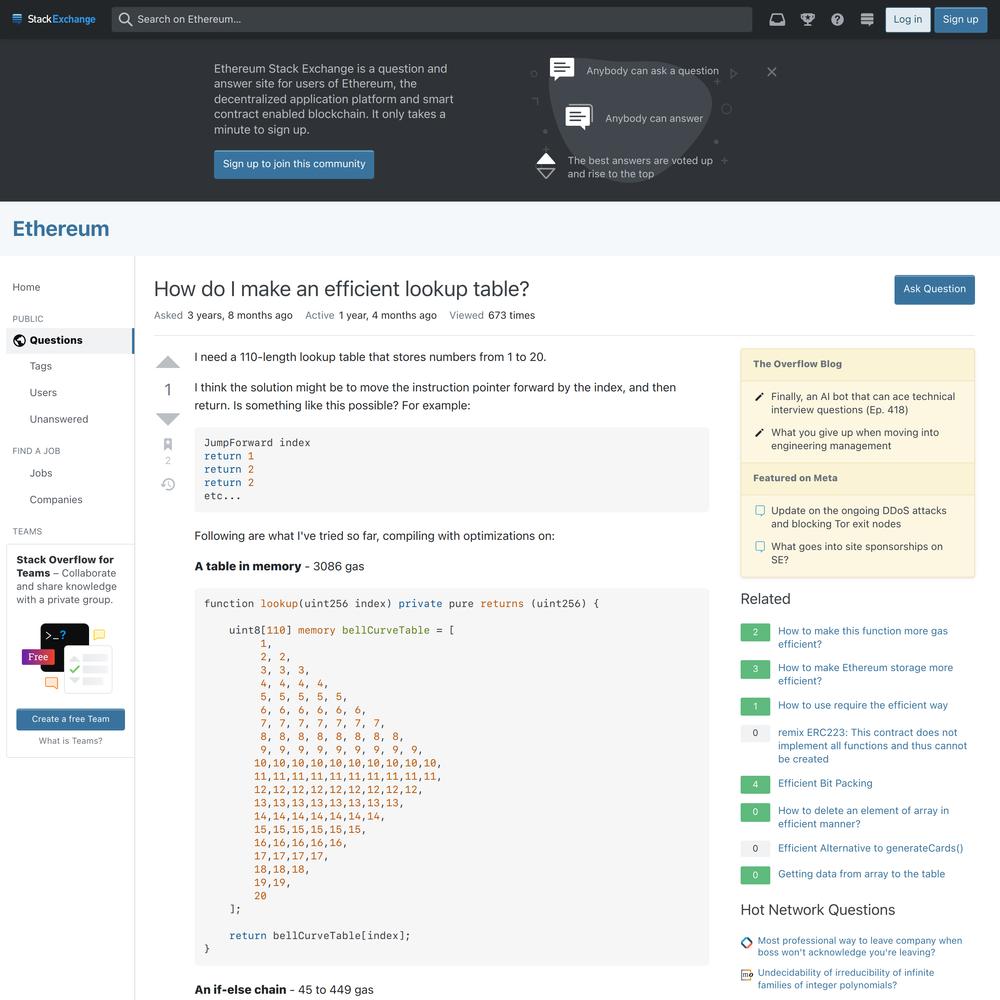This screenshot has width=1000, height=1000.
Task: Open the inbox icon in top bar
Action: 777,19
